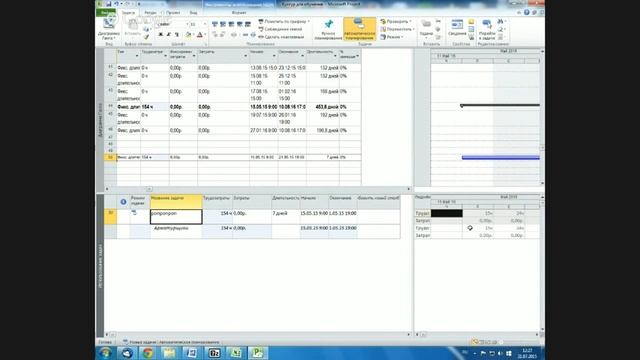Open the Gantt Chart view button
The image size is (640, 360).
109,29
